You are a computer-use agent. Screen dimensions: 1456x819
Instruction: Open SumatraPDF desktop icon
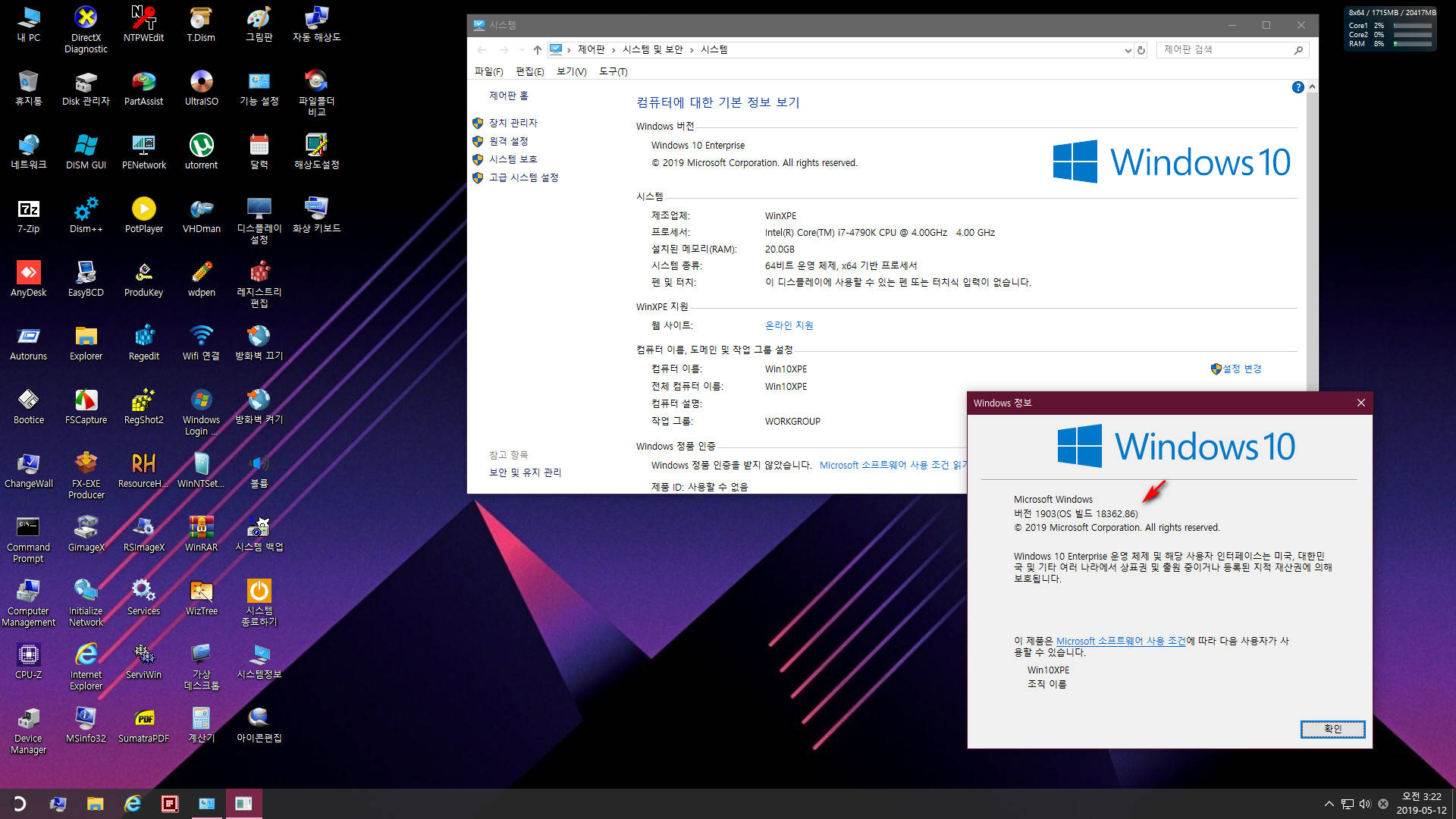point(143,725)
